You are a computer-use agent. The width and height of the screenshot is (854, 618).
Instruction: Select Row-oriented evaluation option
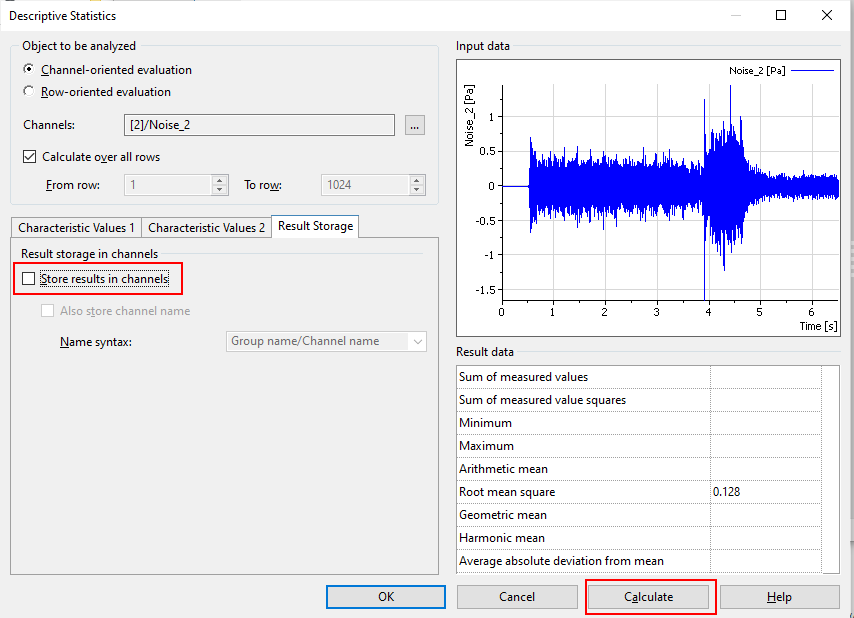coord(28,92)
